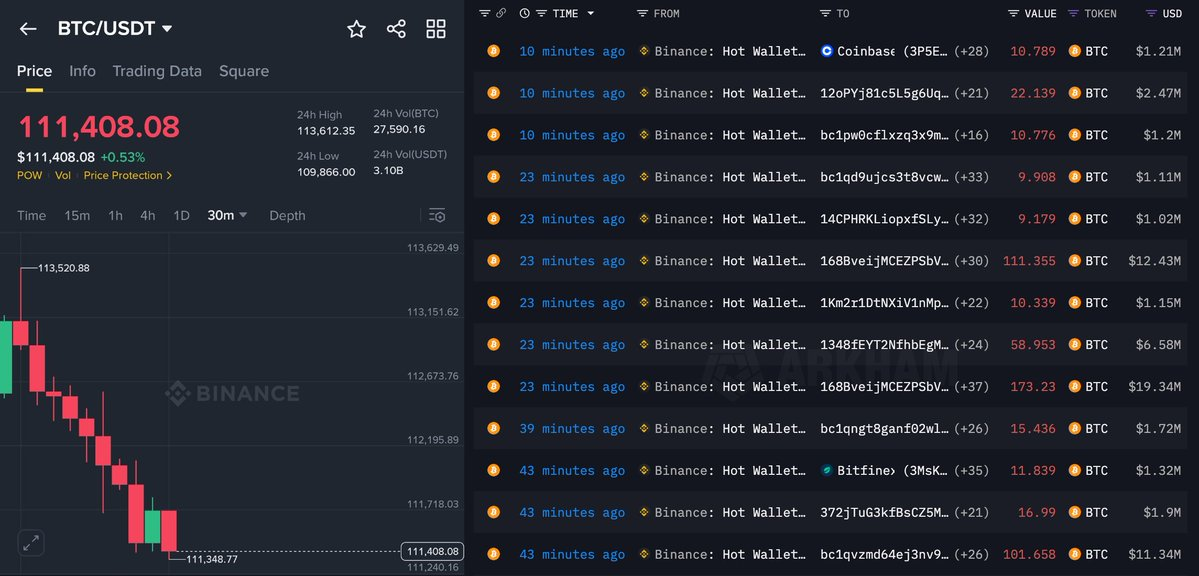Image resolution: width=1199 pixels, height=576 pixels.
Task: Switch to the Info tab
Action: [x=83, y=71]
